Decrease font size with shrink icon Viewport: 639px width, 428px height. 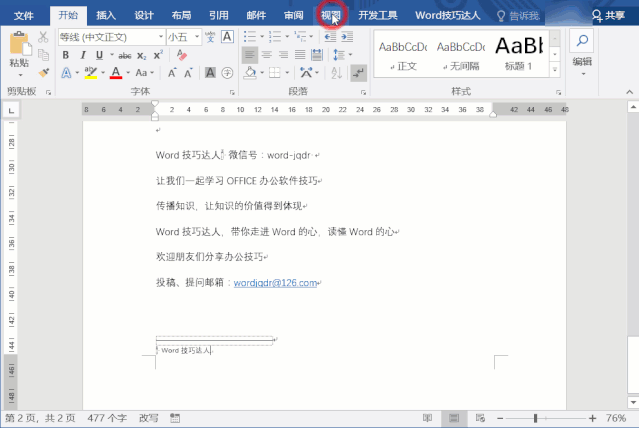pyautogui.click(x=188, y=73)
